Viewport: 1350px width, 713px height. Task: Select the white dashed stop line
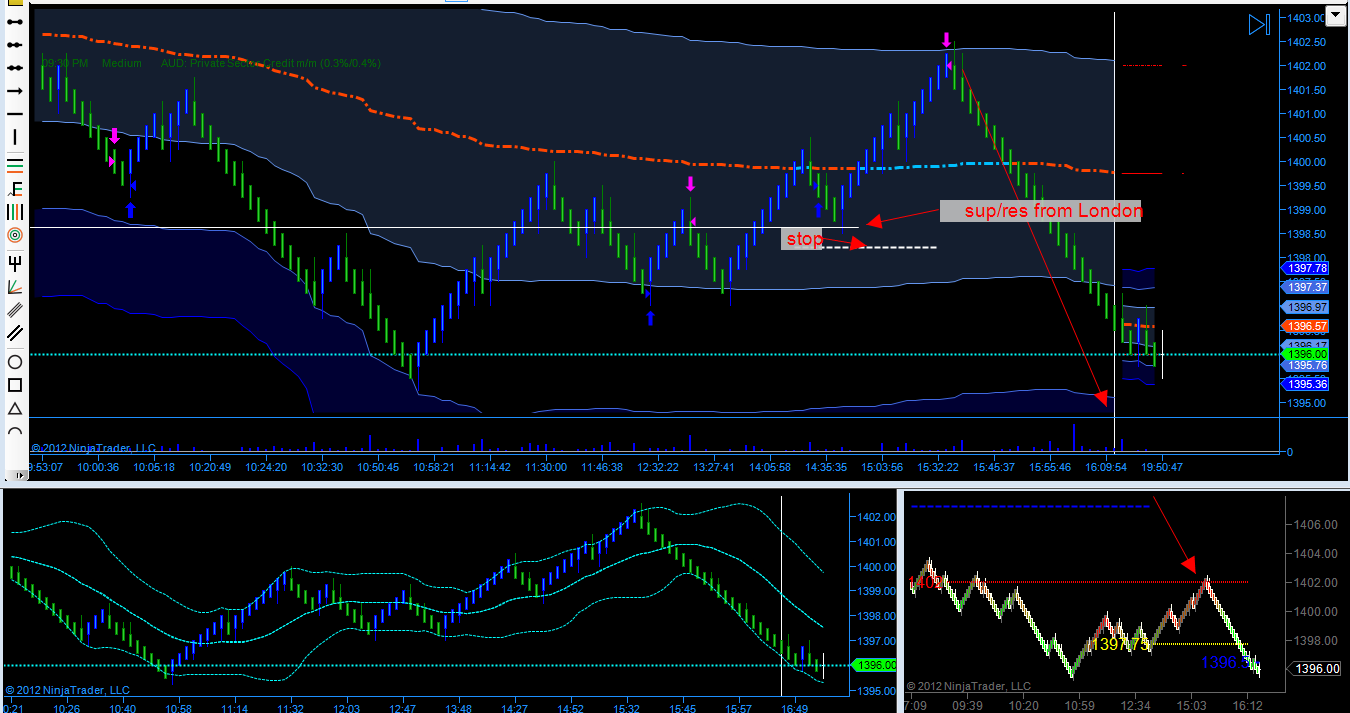click(x=878, y=247)
